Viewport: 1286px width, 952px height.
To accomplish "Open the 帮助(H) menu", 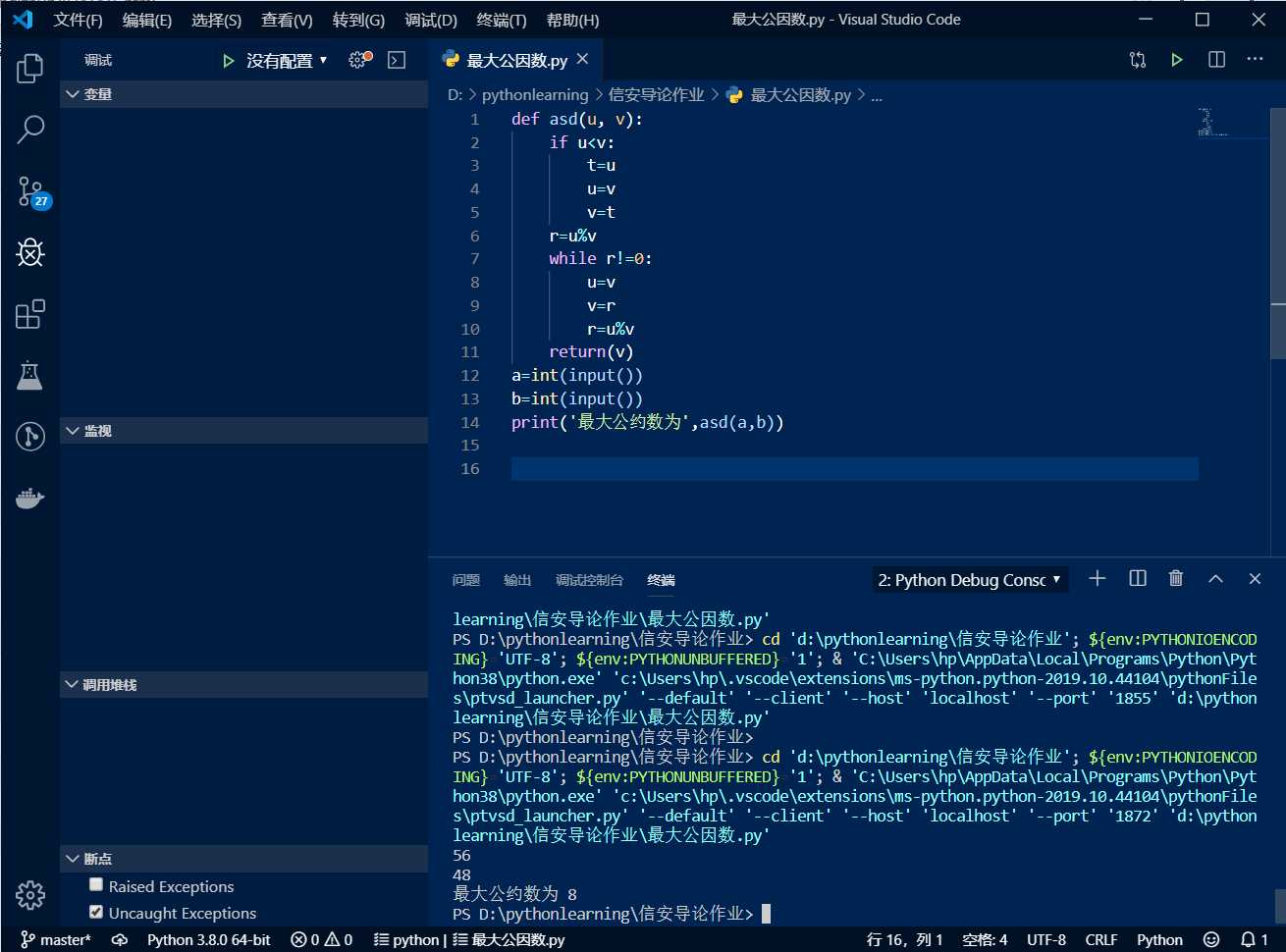I will click(x=572, y=20).
